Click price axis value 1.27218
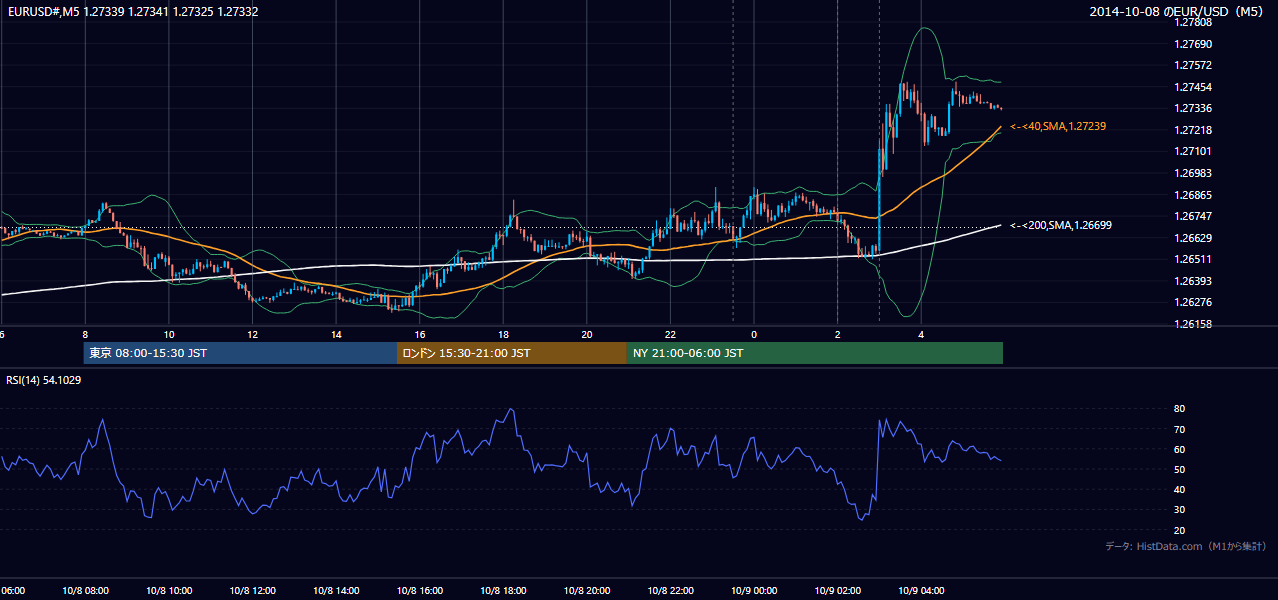This screenshot has height=600, width=1278. click(x=1194, y=130)
